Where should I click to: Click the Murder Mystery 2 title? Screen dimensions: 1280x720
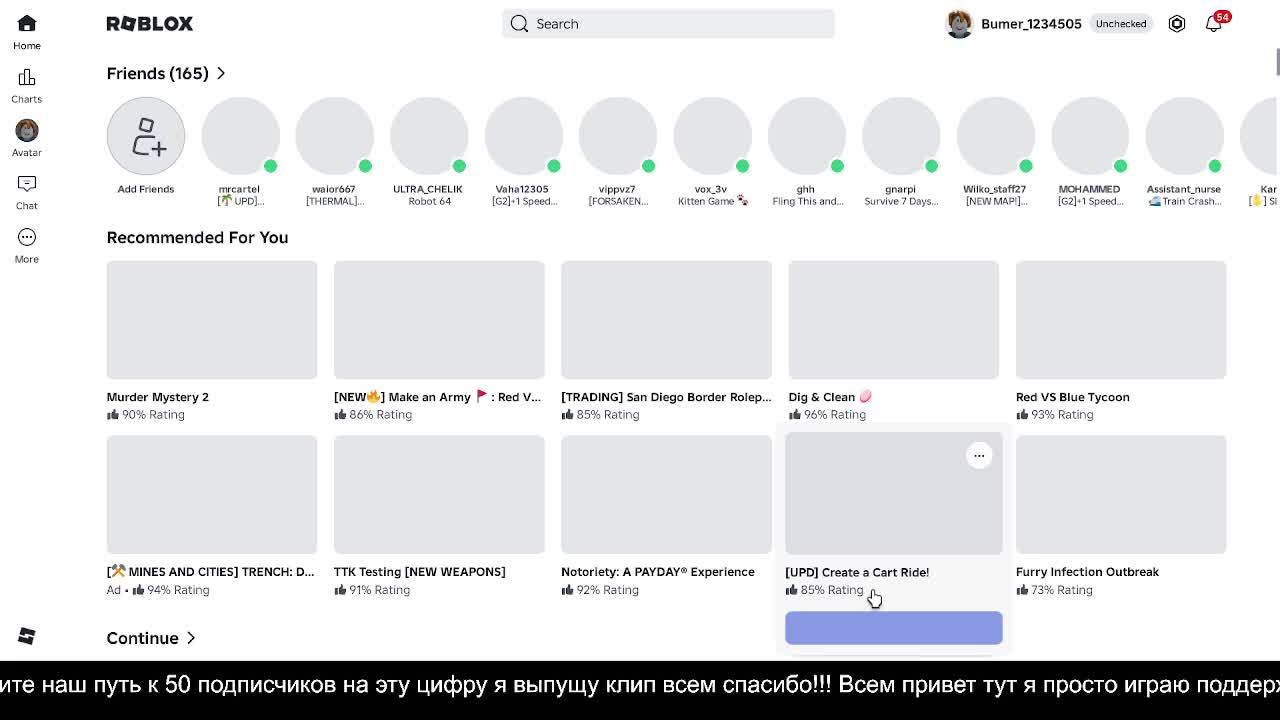pyautogui.click(x=158, y=397)
